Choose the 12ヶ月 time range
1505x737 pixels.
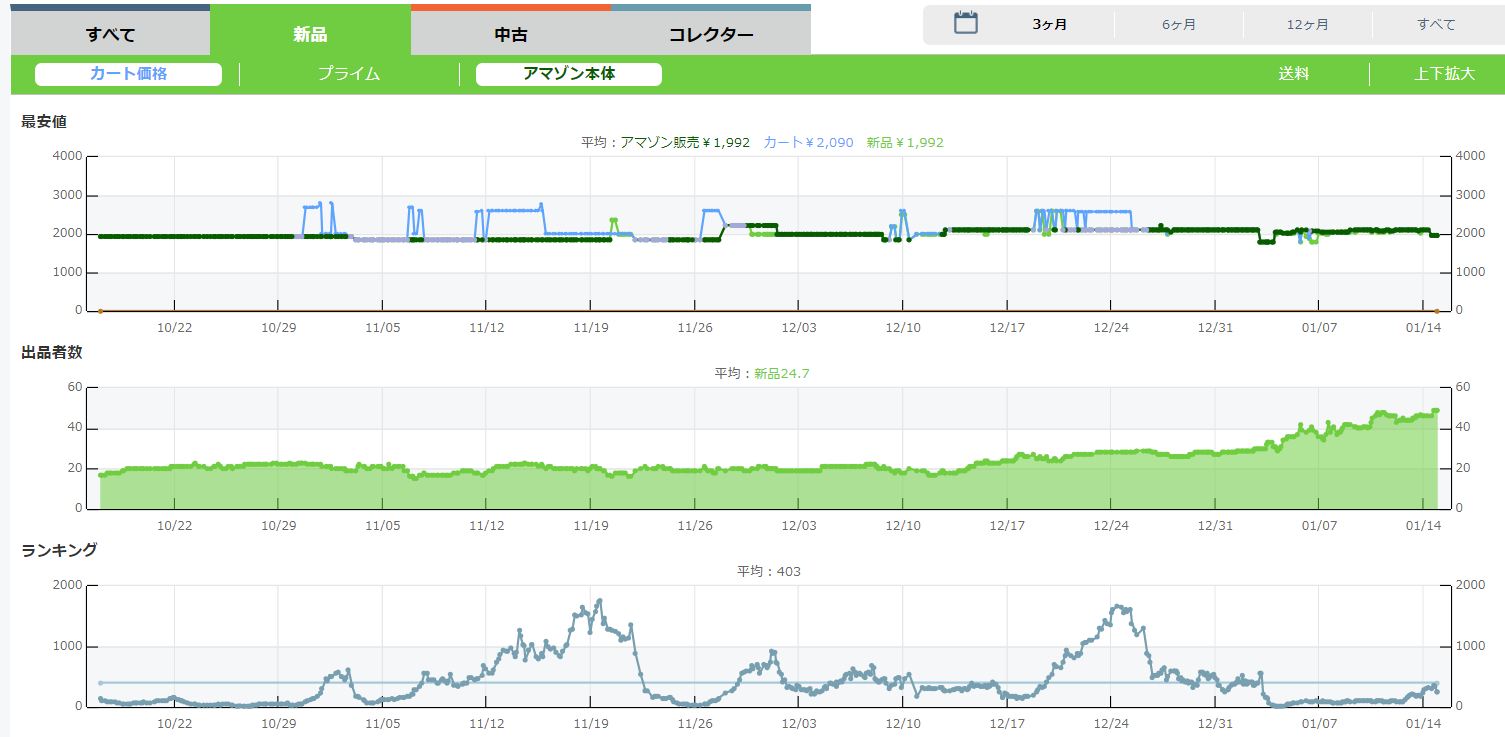[x=1307, y=25]
